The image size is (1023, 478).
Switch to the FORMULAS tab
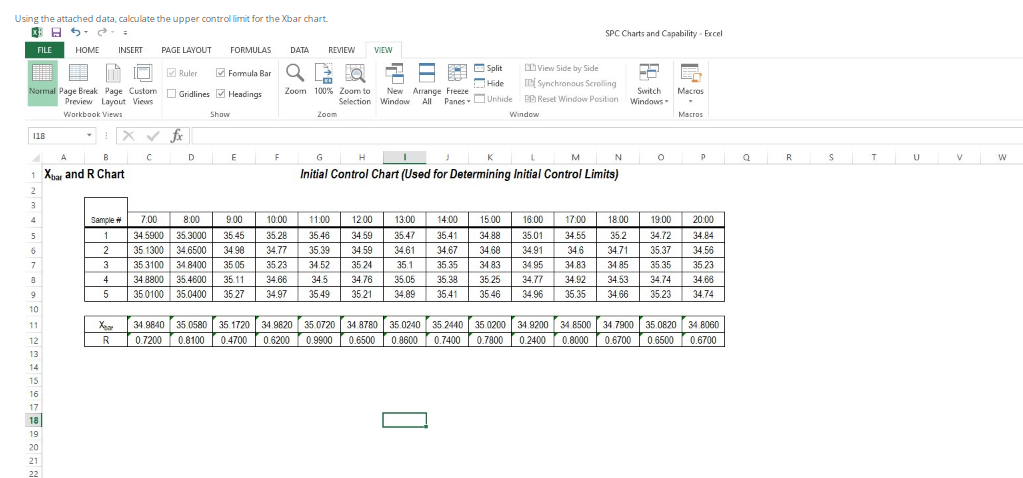click(x=251, y=50)
